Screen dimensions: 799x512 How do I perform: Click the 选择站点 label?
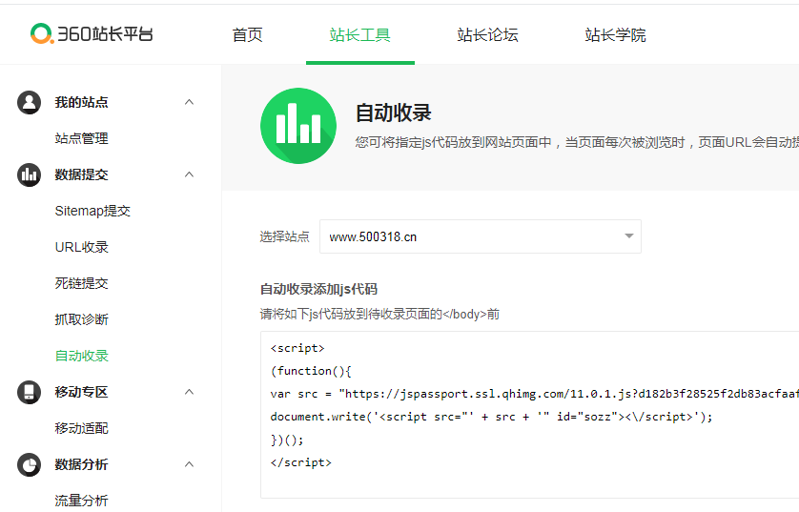point(284,236)
